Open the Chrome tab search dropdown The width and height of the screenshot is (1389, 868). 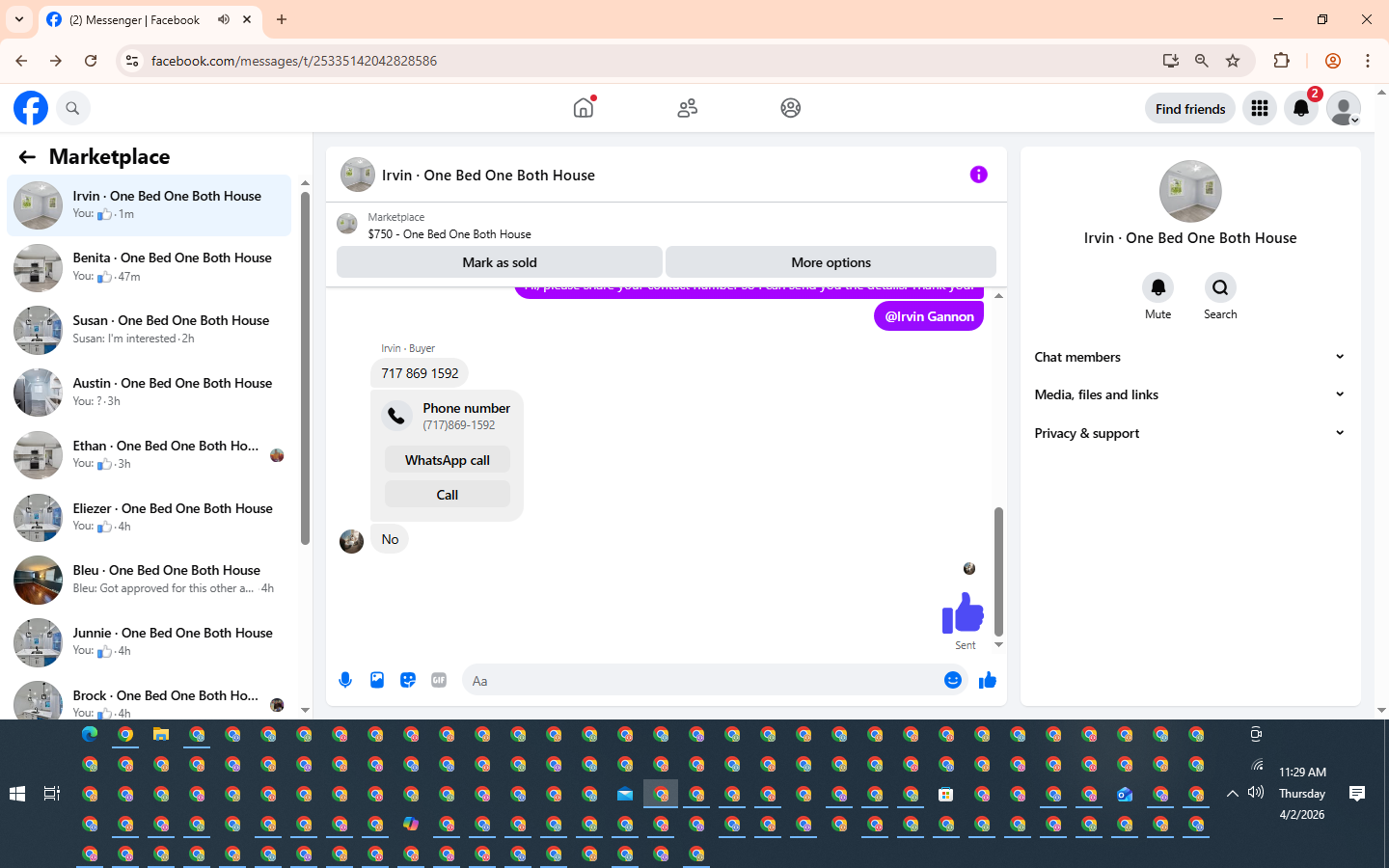[x=19, y=19]
